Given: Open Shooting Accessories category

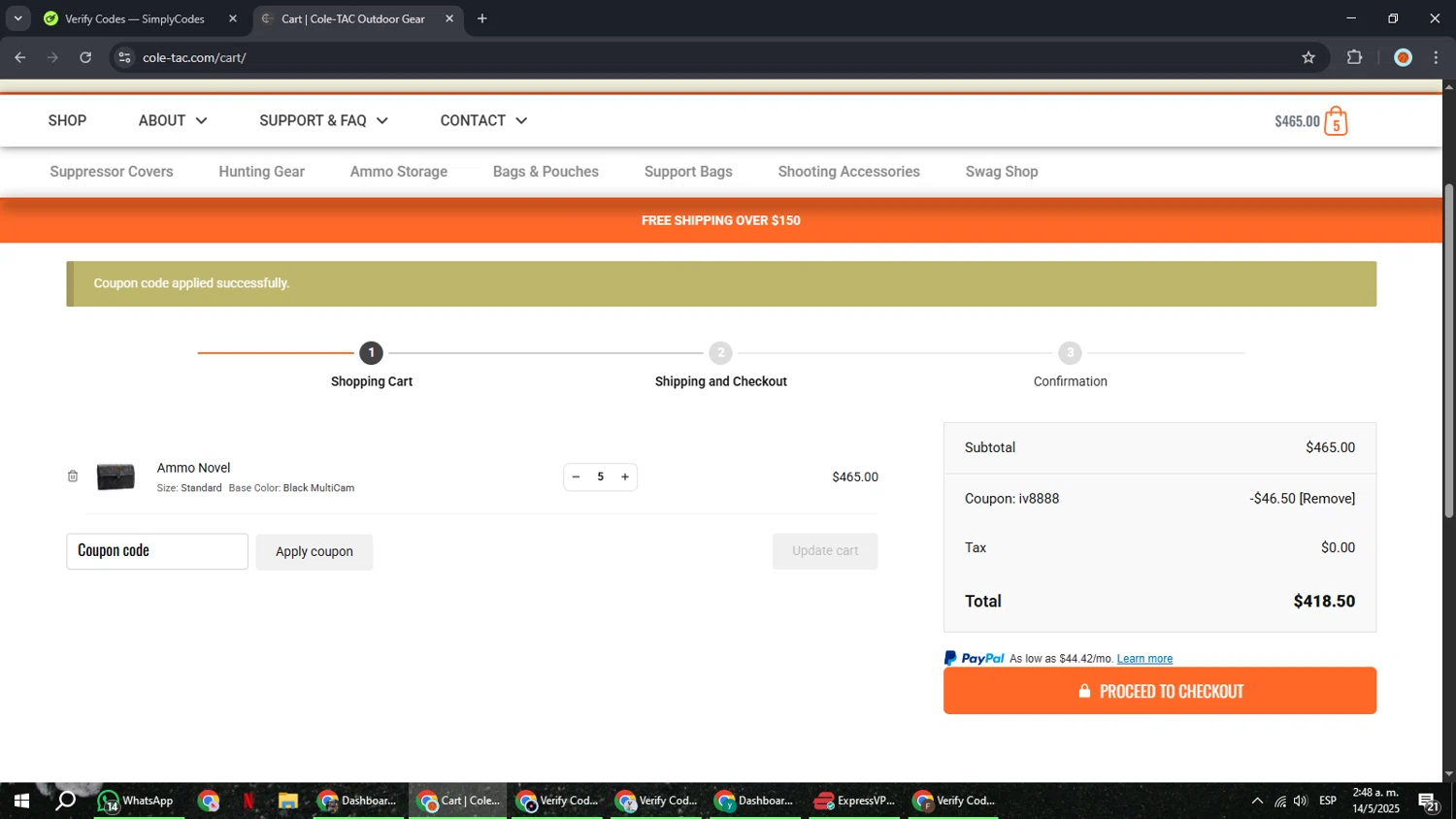Looking at the screenshot, I should click(849, 172).
